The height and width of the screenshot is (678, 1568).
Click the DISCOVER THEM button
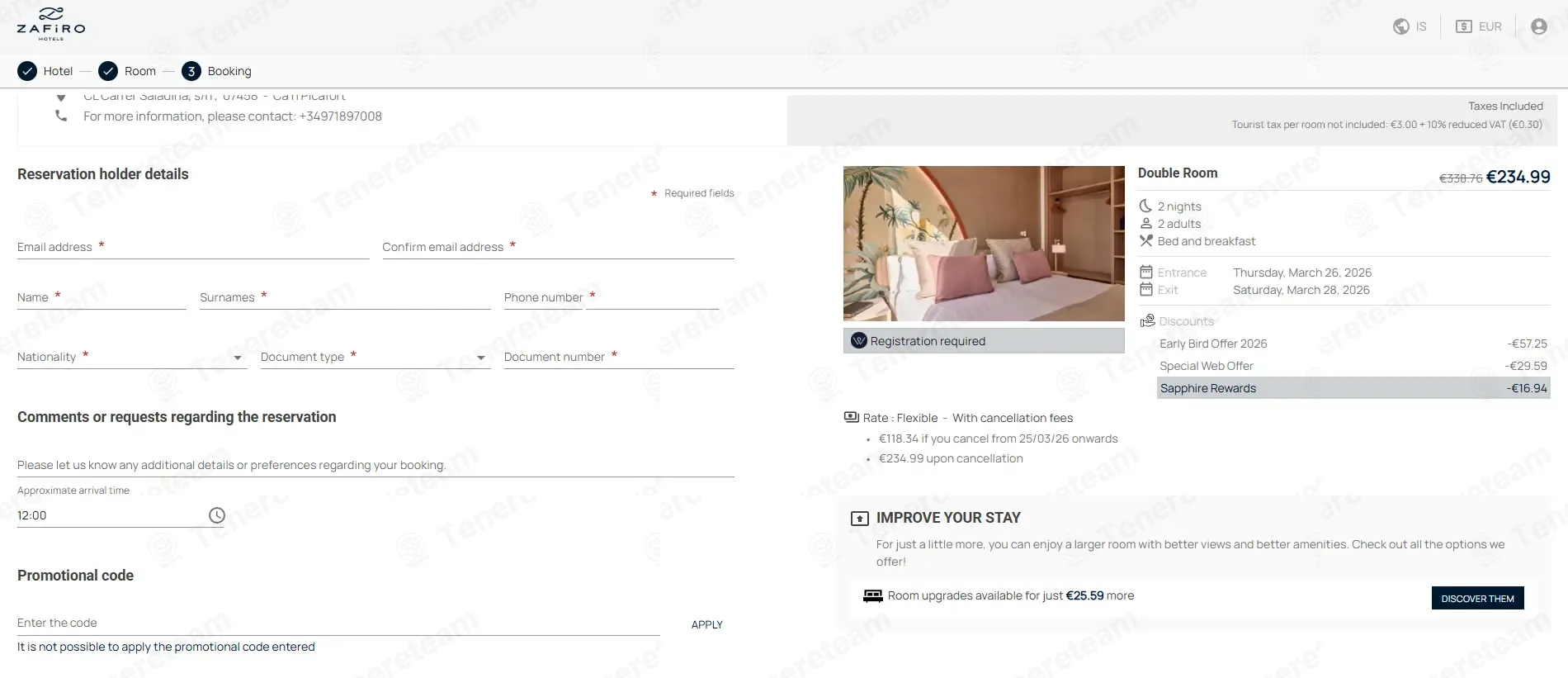point(1477,598)
